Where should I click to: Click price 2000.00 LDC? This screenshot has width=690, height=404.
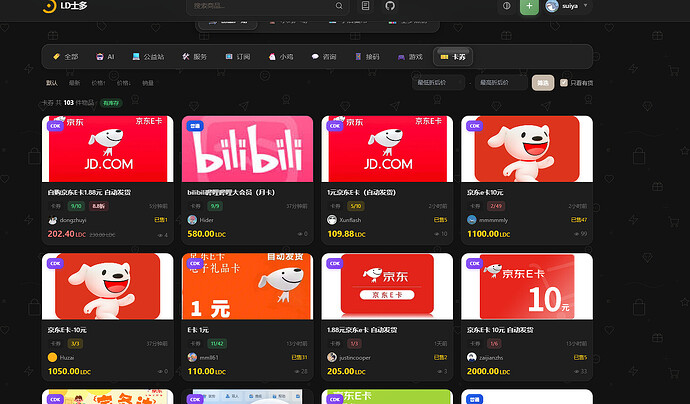(488, 372)
